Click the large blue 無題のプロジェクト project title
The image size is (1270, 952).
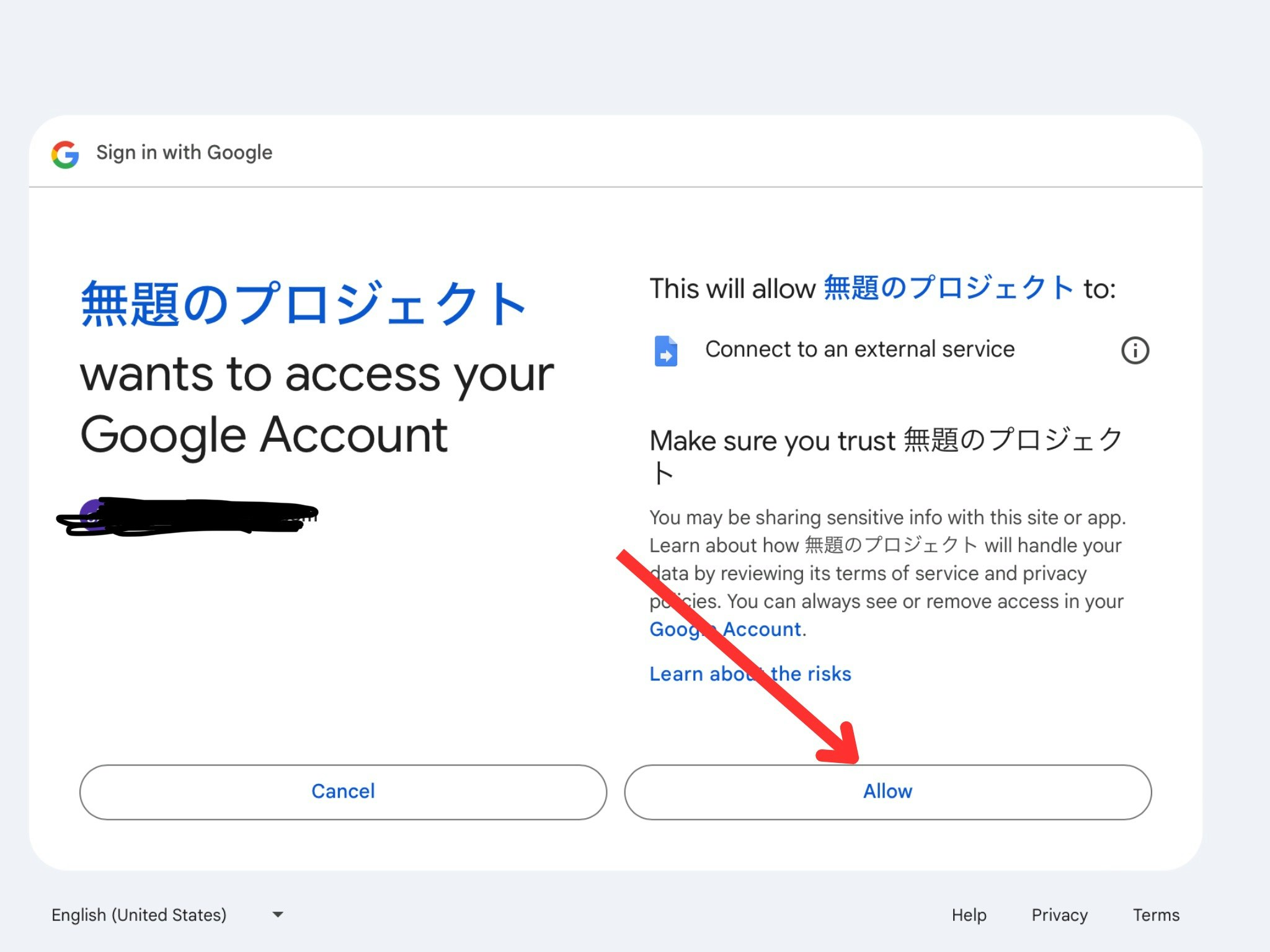pyautogui.click(x=303, y=304)
